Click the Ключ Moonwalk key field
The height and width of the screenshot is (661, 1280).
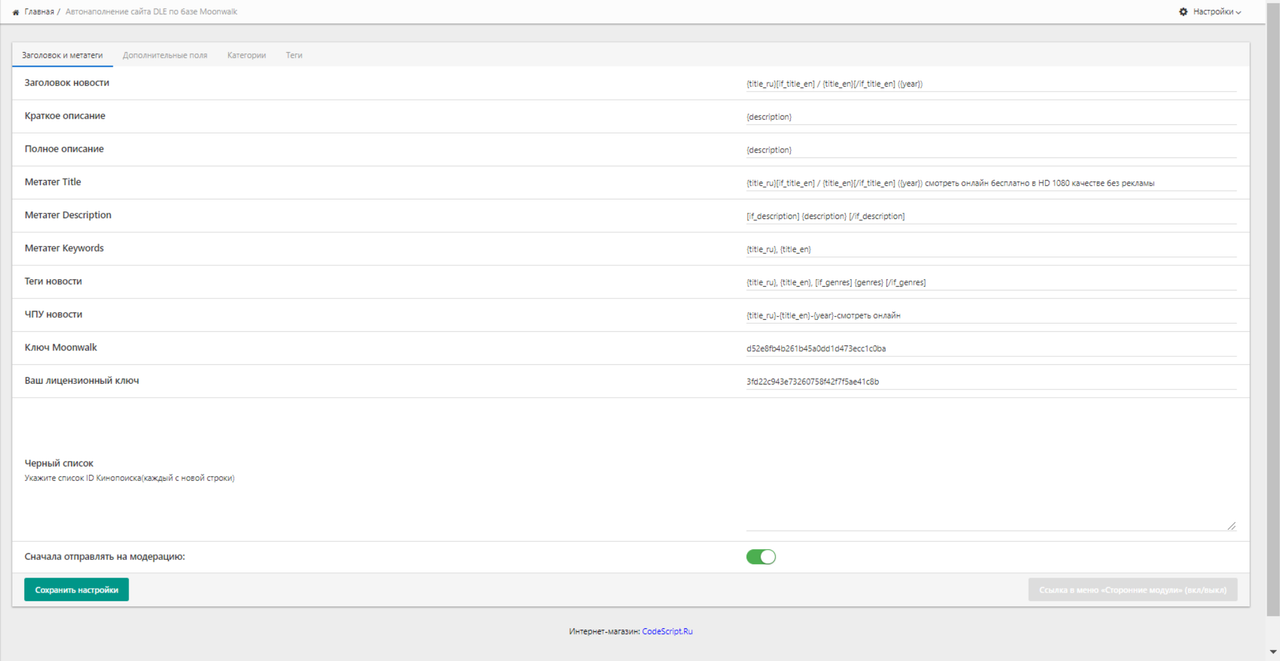tap(991, 348)
